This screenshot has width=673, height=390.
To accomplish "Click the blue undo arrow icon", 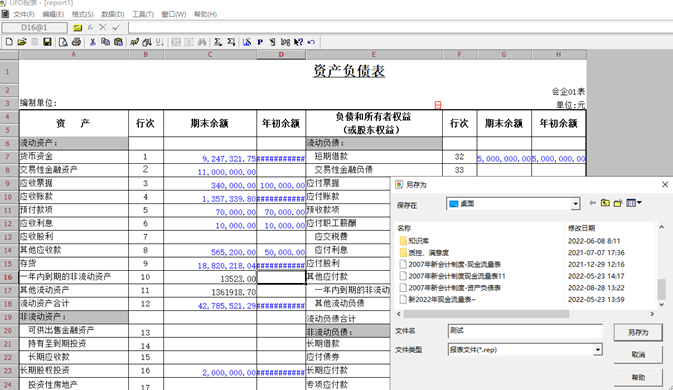I will click(x=311, y=42).
